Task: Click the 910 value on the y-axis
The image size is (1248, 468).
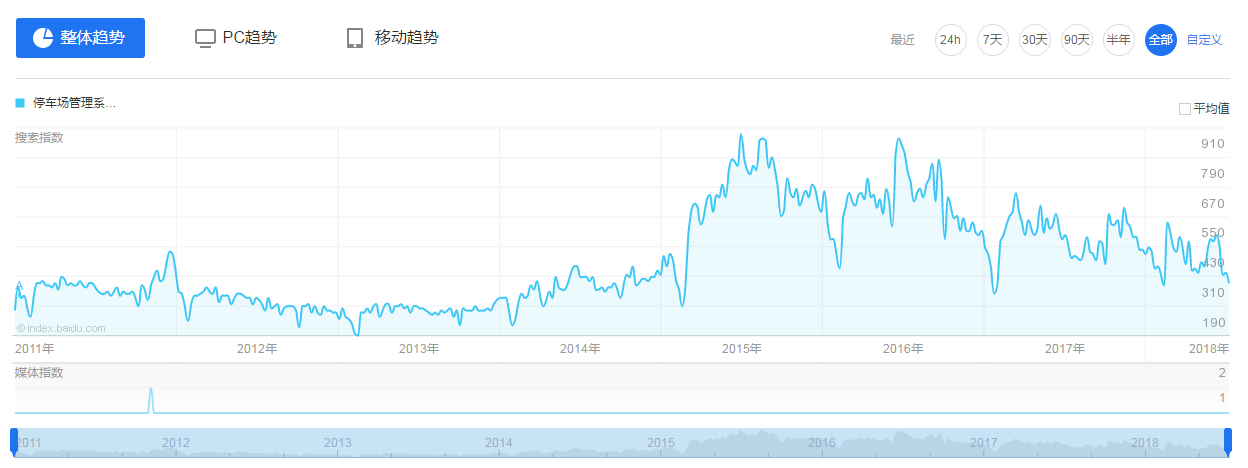Action: [x=1213, y=143]
